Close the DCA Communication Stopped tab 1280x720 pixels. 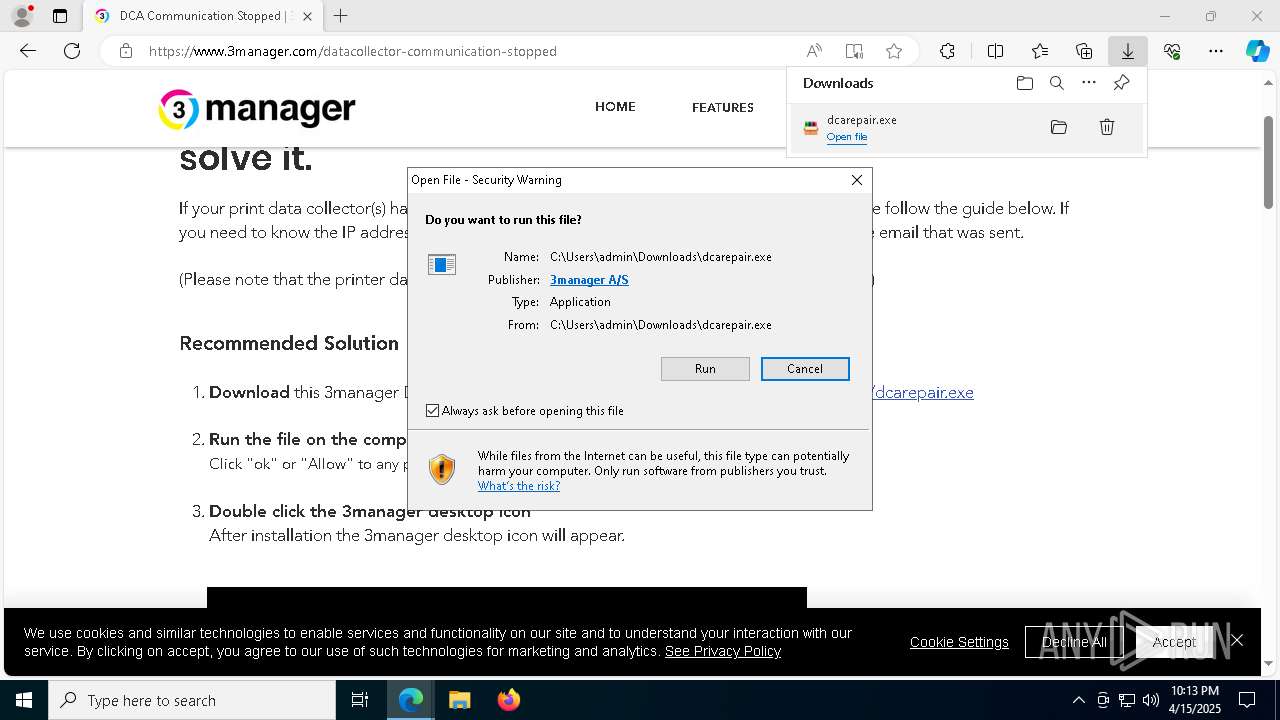pos(307,16)
